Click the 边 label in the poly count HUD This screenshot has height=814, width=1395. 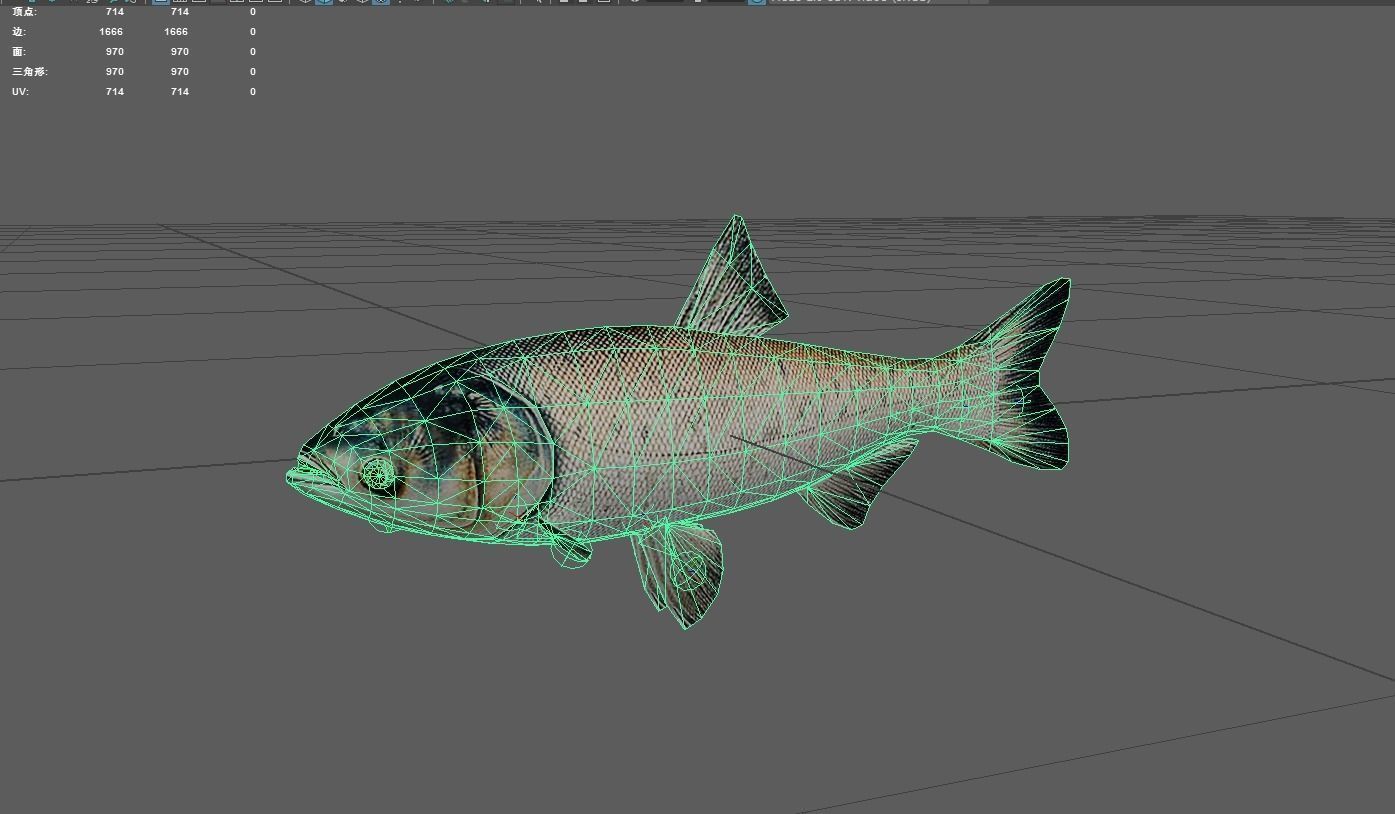[19, 32]
